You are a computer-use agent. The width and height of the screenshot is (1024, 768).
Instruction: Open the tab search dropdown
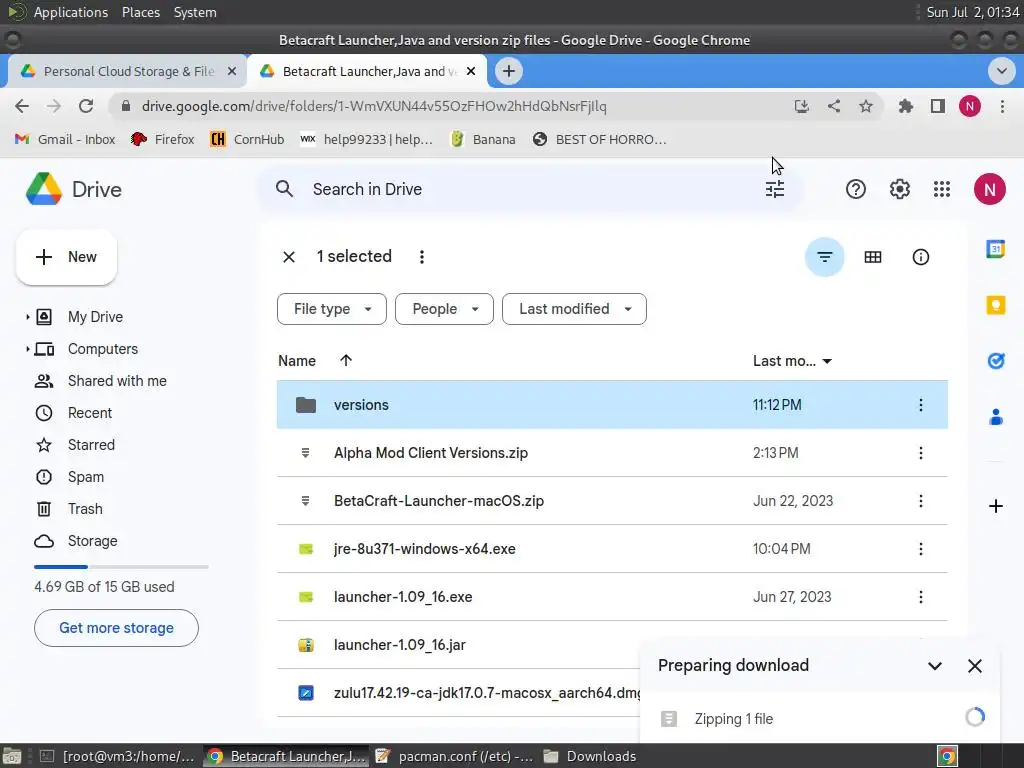pos(1001,71)
